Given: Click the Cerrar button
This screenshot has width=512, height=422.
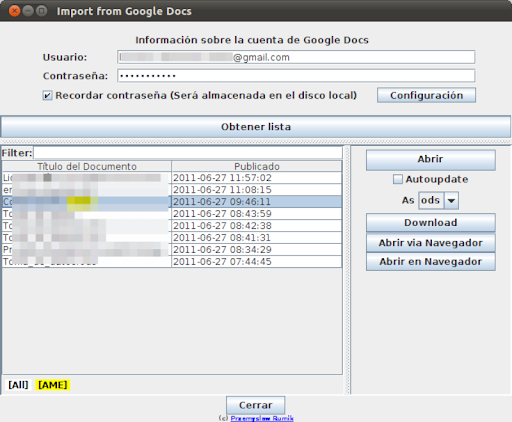Looking at the screenshot, I should (256, 405).
